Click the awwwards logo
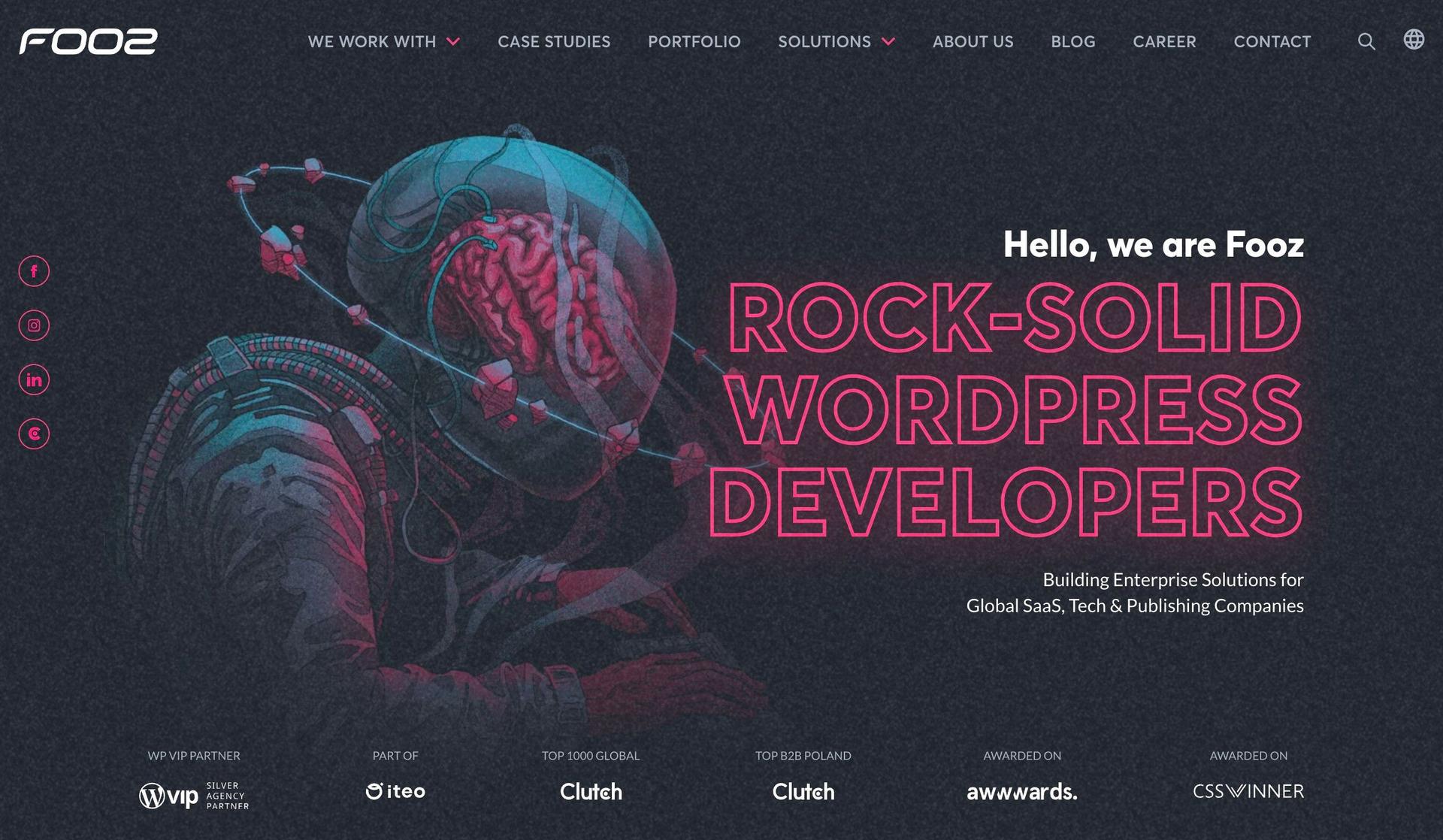This screenshot has height=840, width=1443. click(1022, 792)
